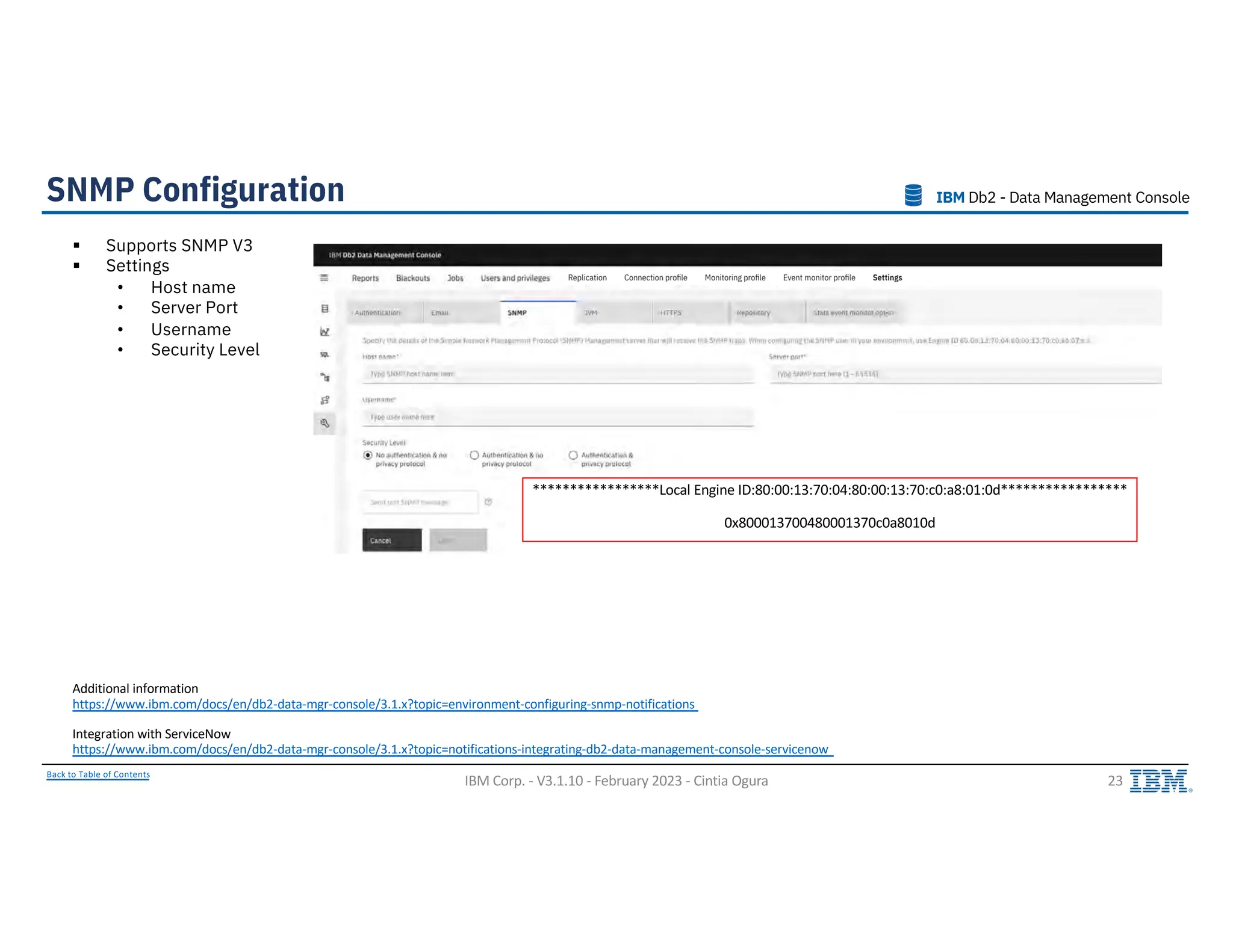Select Settings in the top navigation
1233x952 pixels.
click(887, 277)
